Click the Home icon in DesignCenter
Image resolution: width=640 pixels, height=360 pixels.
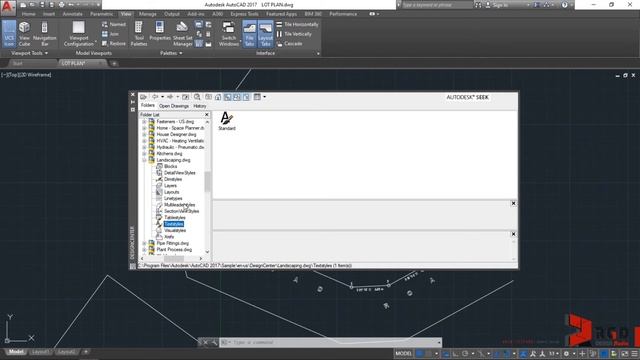coord(218,97)
